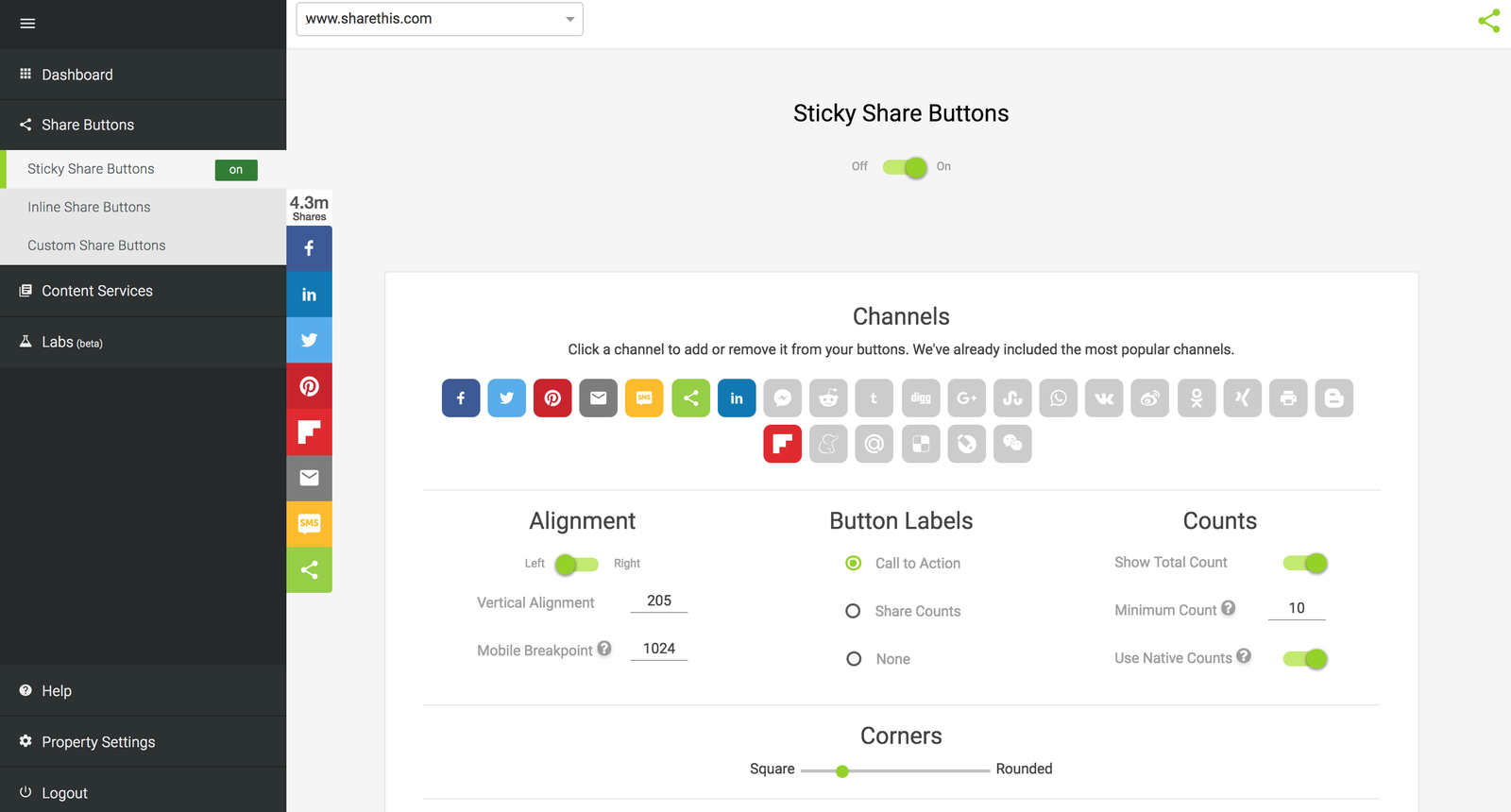The width and height of the screenshot is (1511, 812).
Task: Add the Google Plus channel
Action: click(967, 398)
